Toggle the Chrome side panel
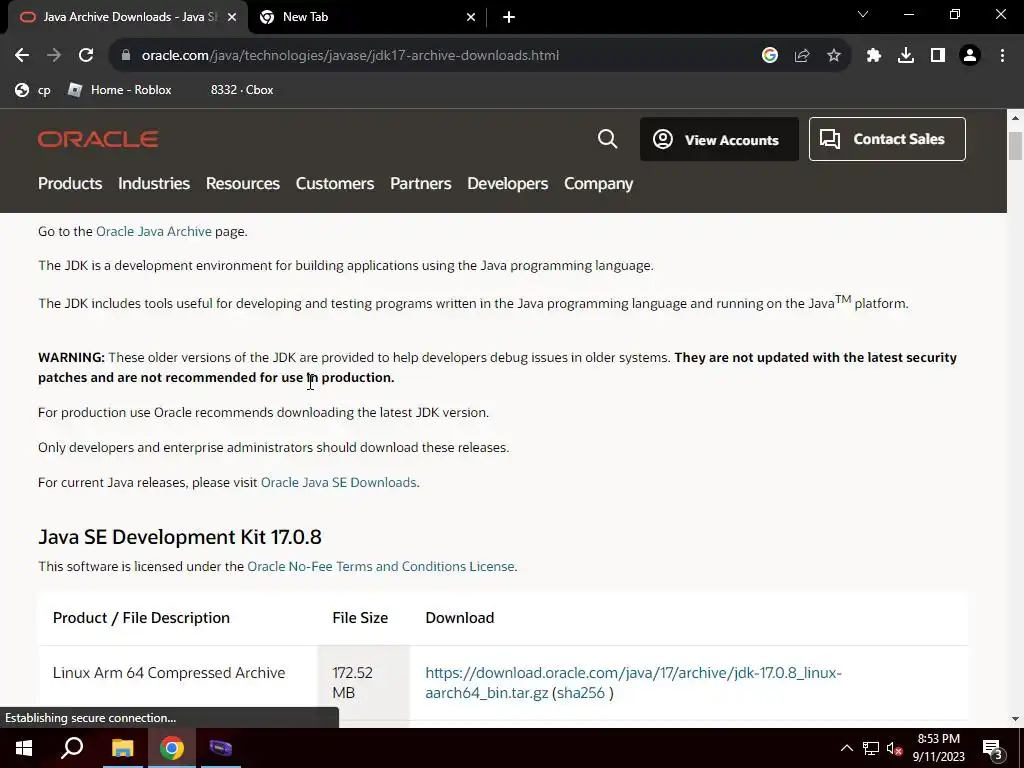Screen dimensions: 1024x768 [x=938, y=56]
